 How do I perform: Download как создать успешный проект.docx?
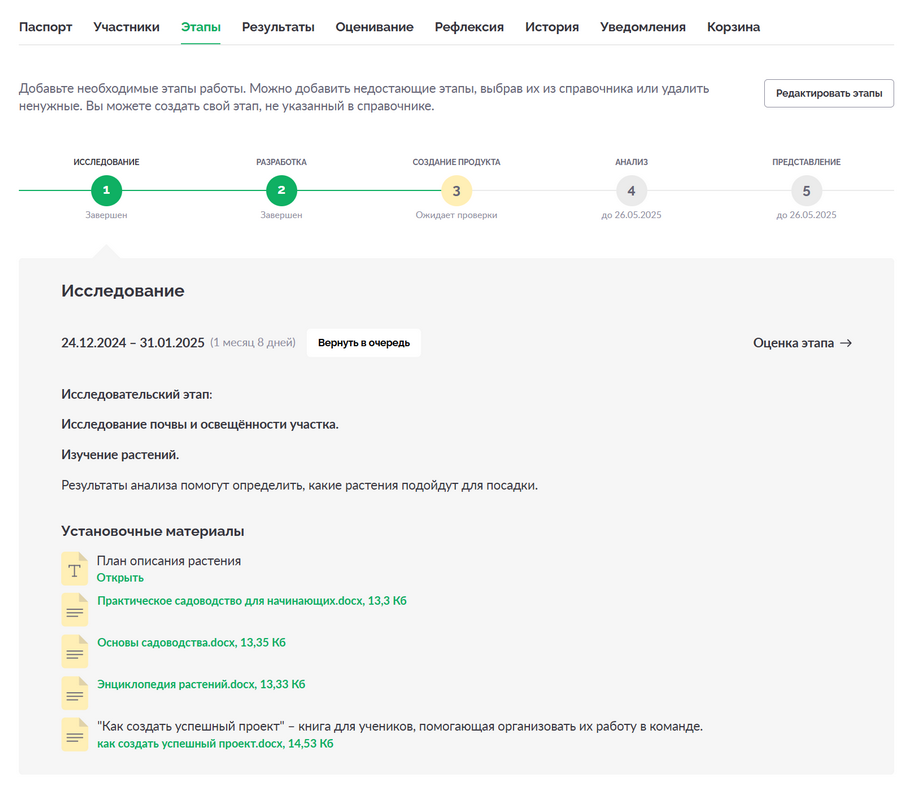215,744
